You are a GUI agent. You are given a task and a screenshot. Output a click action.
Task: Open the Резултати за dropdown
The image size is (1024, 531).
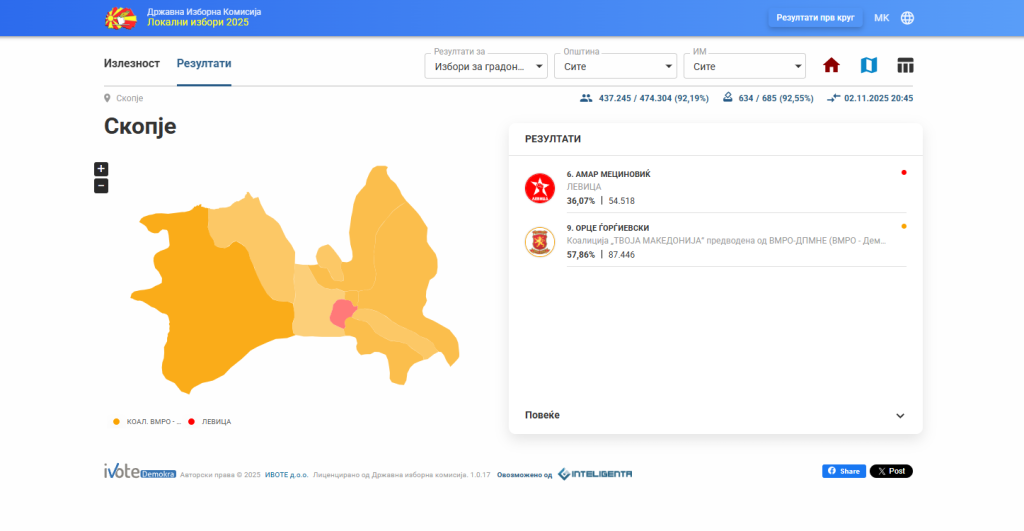pos(486,67)
